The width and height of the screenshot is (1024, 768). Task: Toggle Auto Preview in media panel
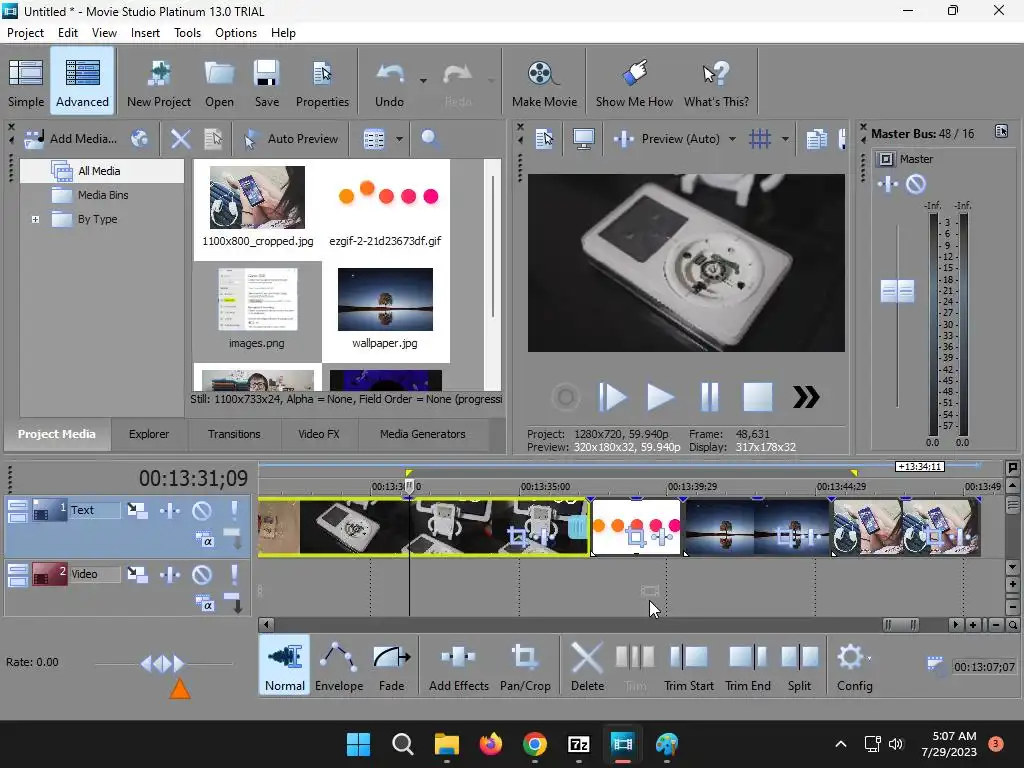click(291, 138)
